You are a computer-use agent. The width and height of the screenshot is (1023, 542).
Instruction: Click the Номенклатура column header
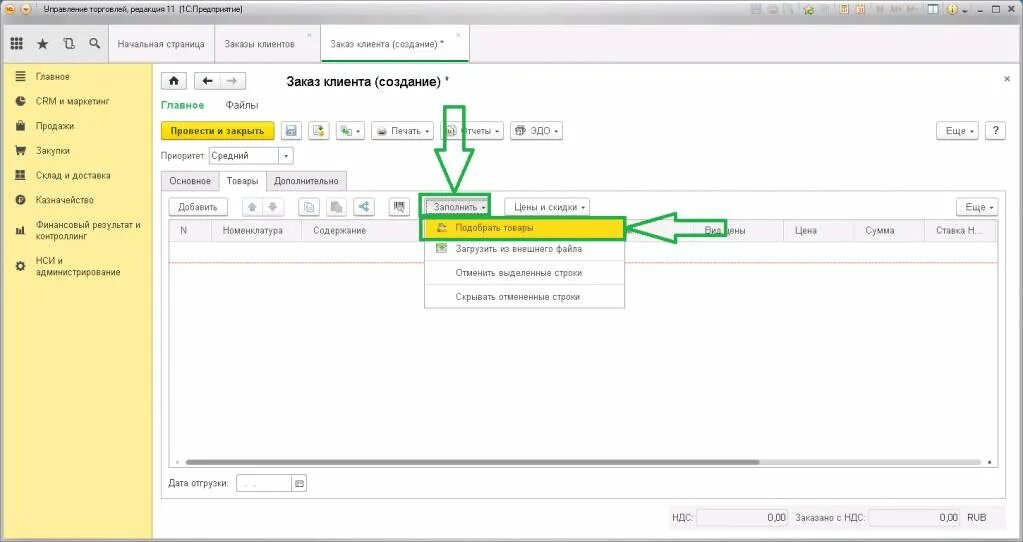[256, 230]
